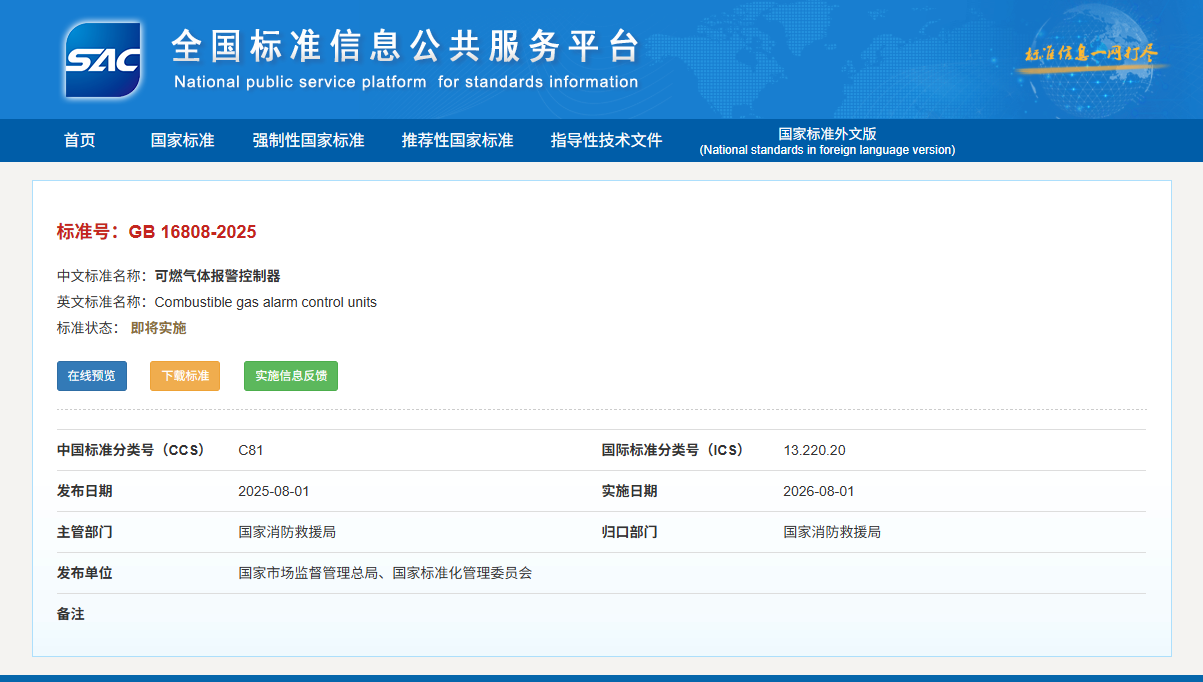Click the 实施日期 label
The width and height of the screenshot is (1203, 682).
(x=629, y=491)
